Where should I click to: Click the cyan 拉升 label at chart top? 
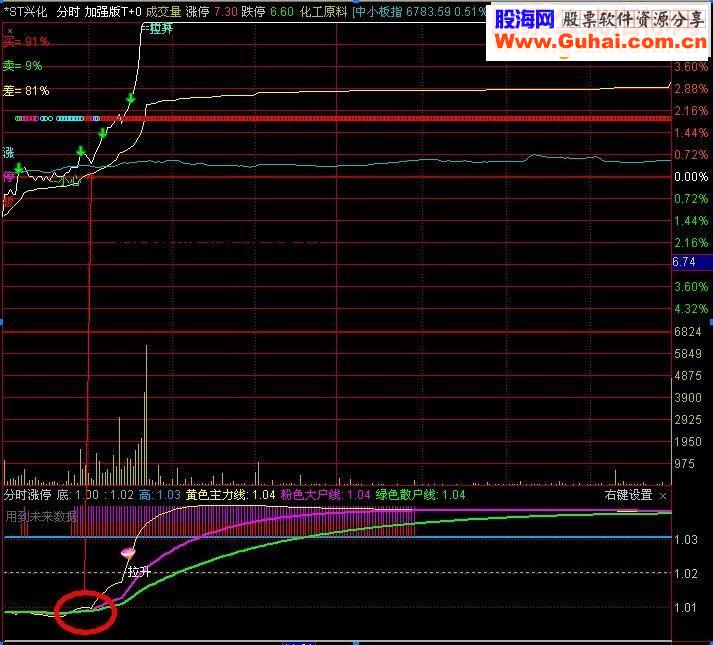point(161,29)
